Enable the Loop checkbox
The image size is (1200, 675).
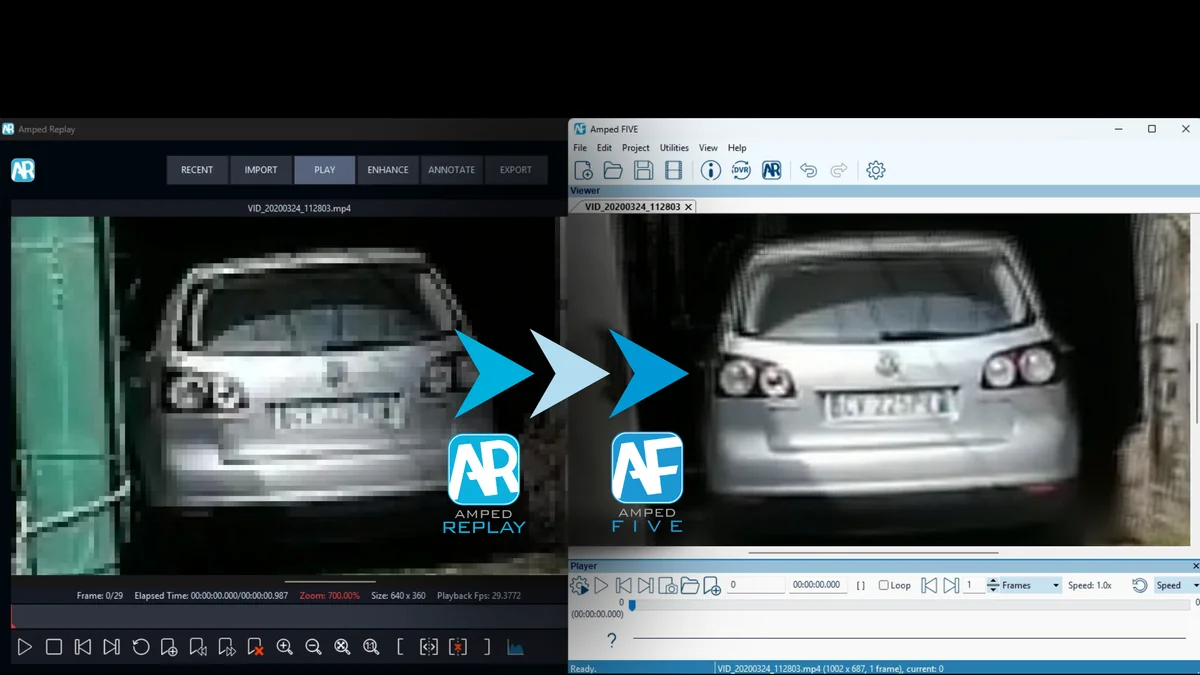click(x=884, y=586)
